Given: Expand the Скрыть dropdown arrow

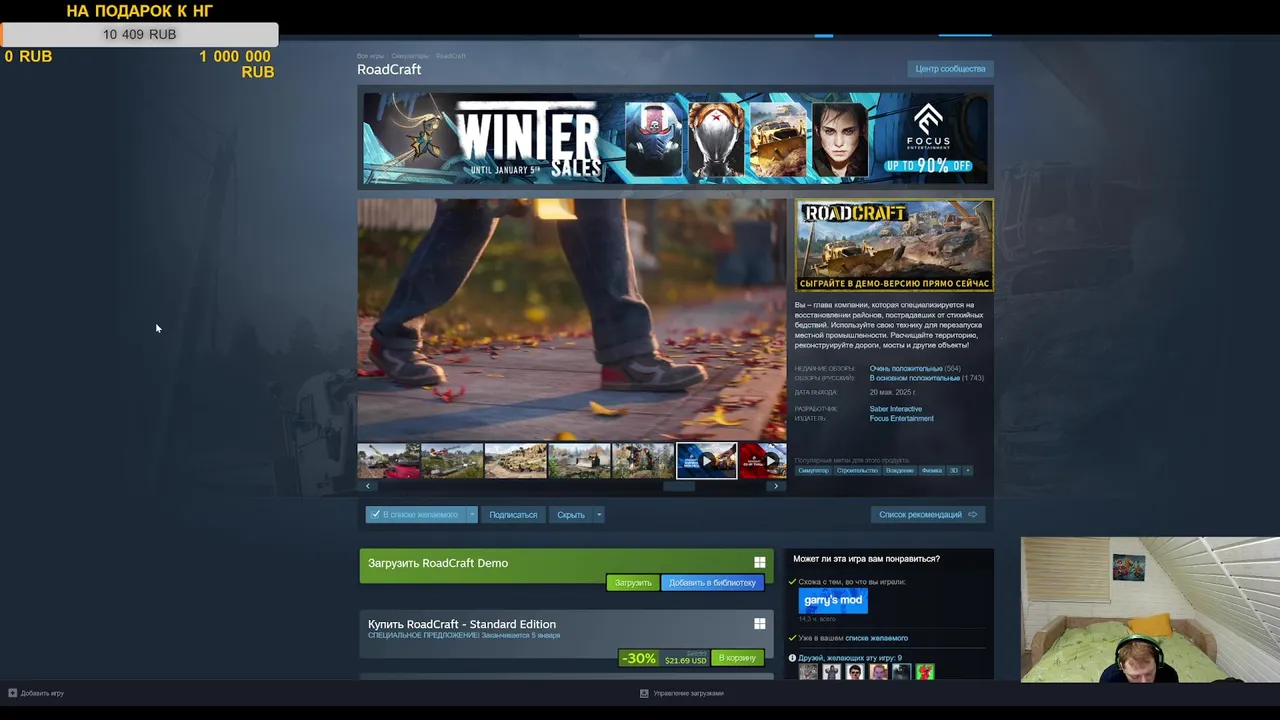Looking at the screenshot, I should pos(599,515).
